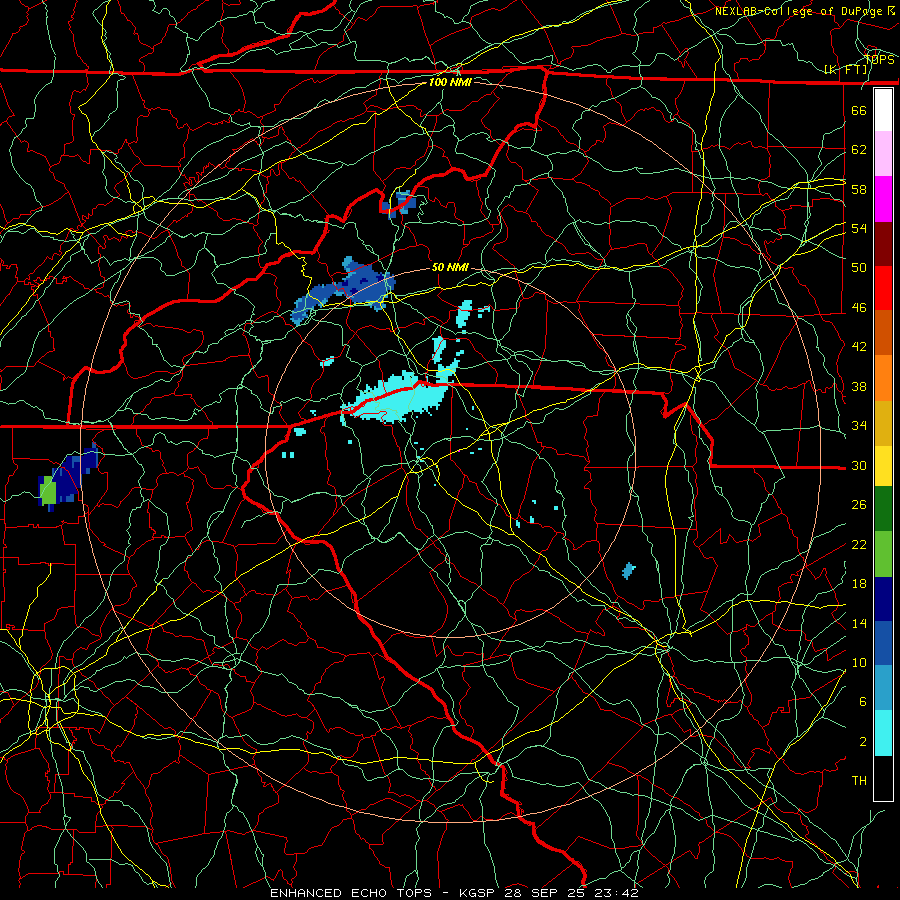Click legend value '34'
900x900 pixels.
point(859,426)
